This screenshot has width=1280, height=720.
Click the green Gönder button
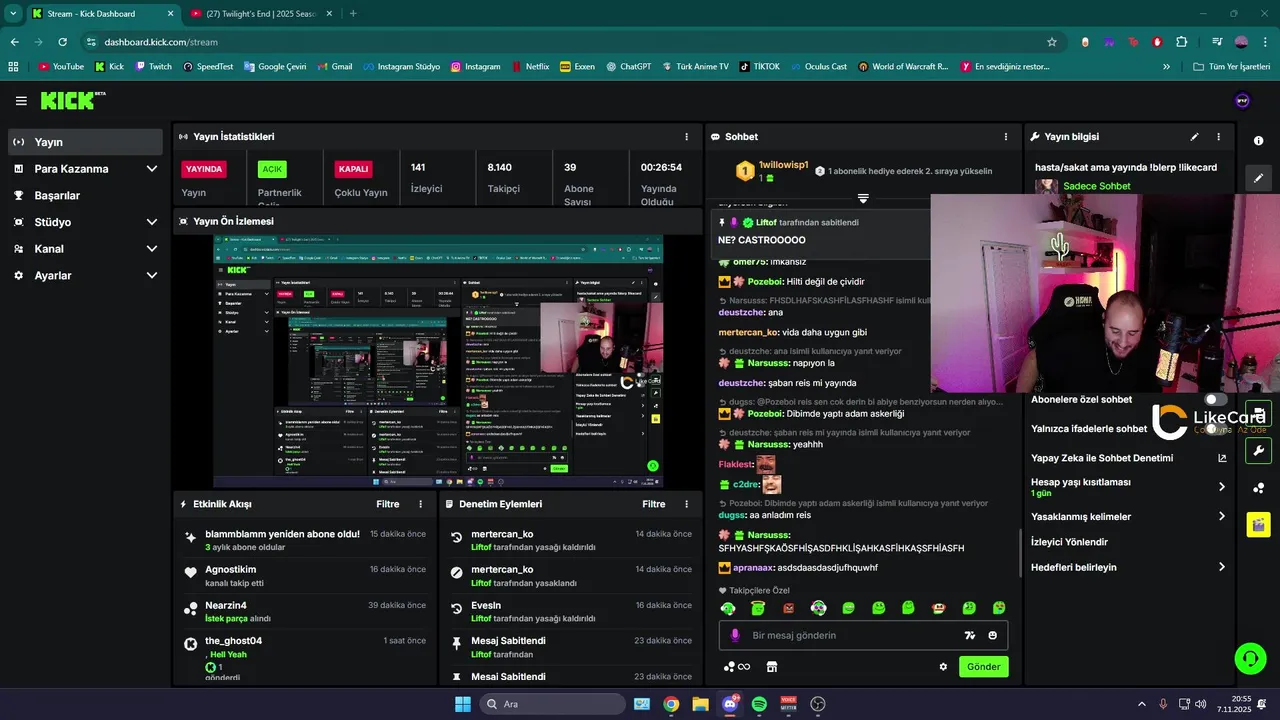point(983,667)
